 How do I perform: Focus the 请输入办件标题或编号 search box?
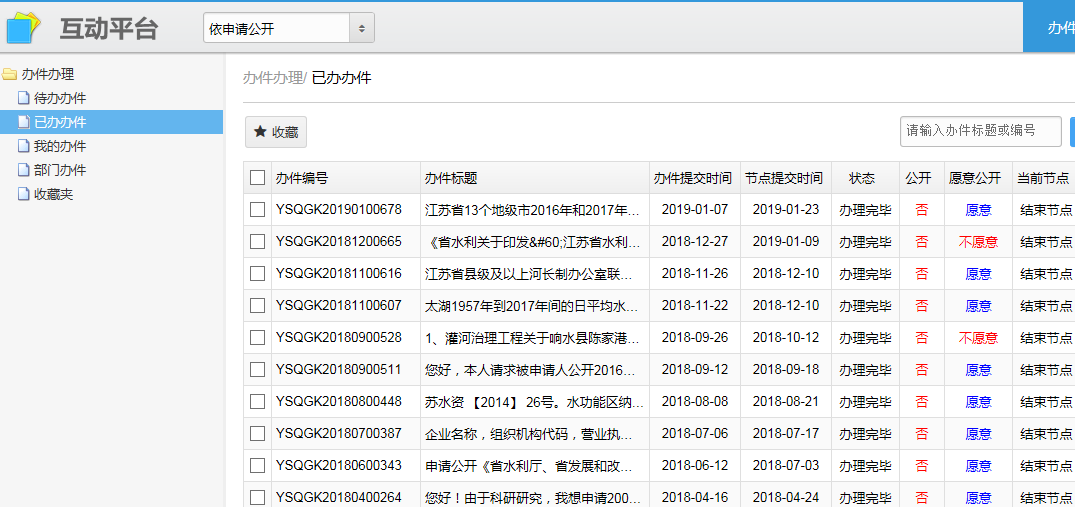(980, 131)
